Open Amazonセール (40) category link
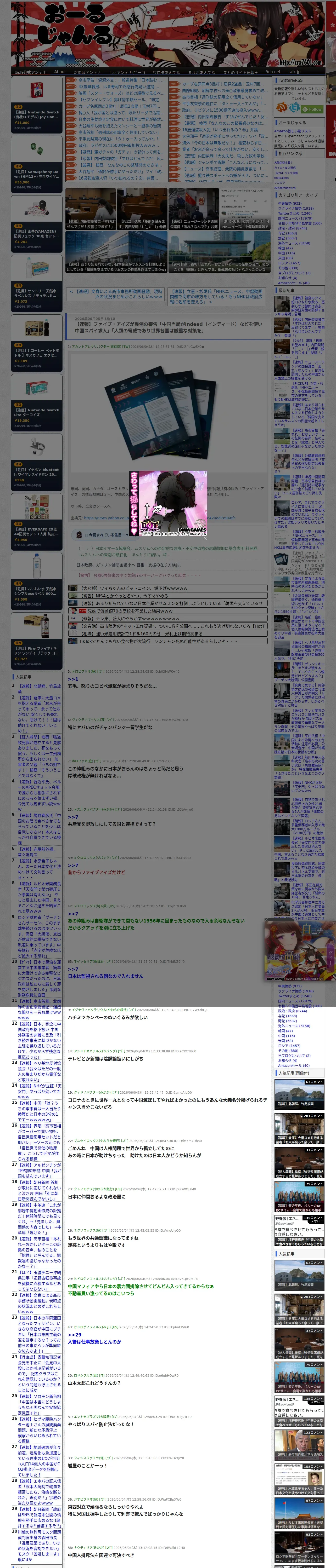The image size is (336, 1568). tap(293, 283)
